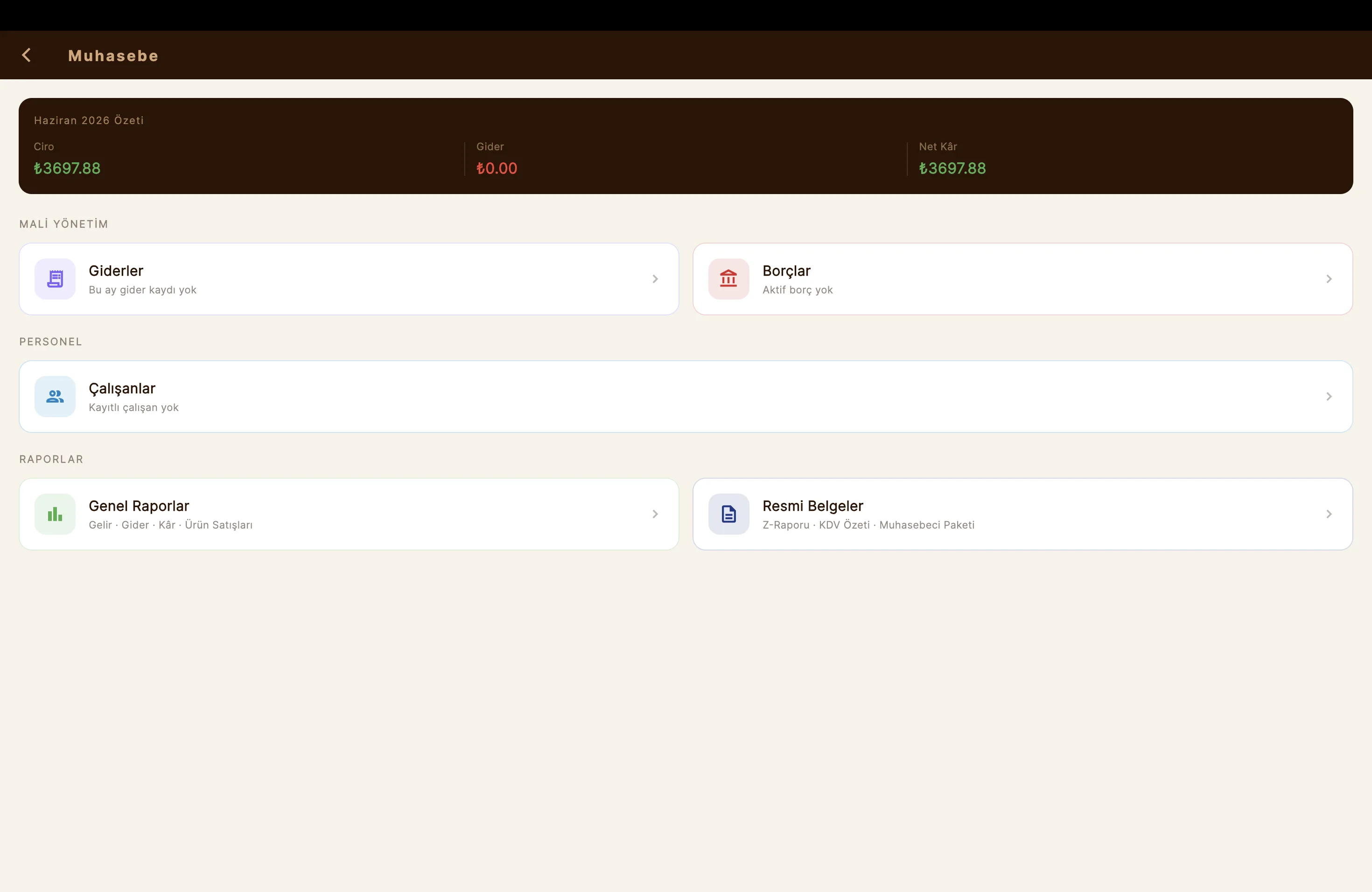This screenshot has width=1372, height=892.
Task: Click the navy document icon for Resmi Belgeler
Action: click(x=728, y=514)
